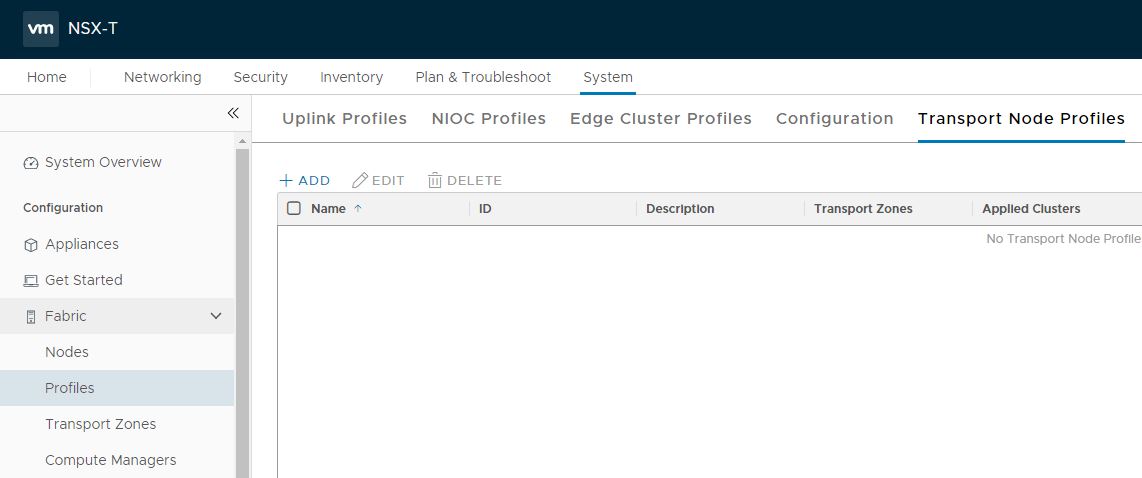Viewport: 1142px width, 478px height.
Task: Switch to the NIOC Profiles tab
Action: [x=489, y=118]
